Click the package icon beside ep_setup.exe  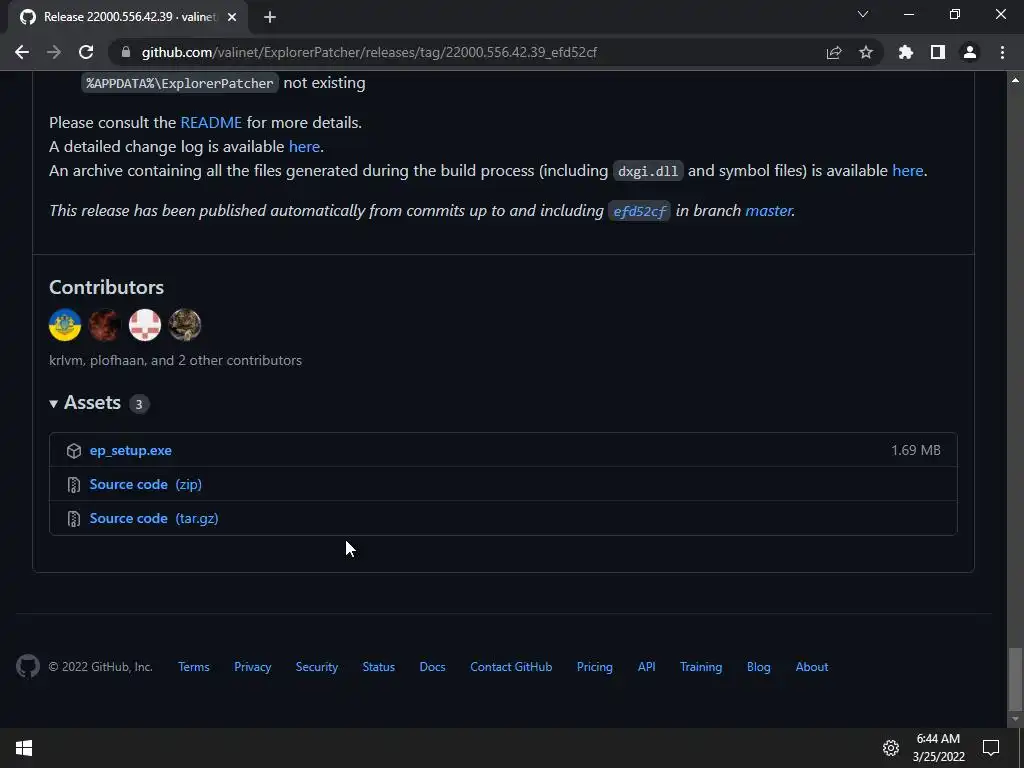click(74, 451)
